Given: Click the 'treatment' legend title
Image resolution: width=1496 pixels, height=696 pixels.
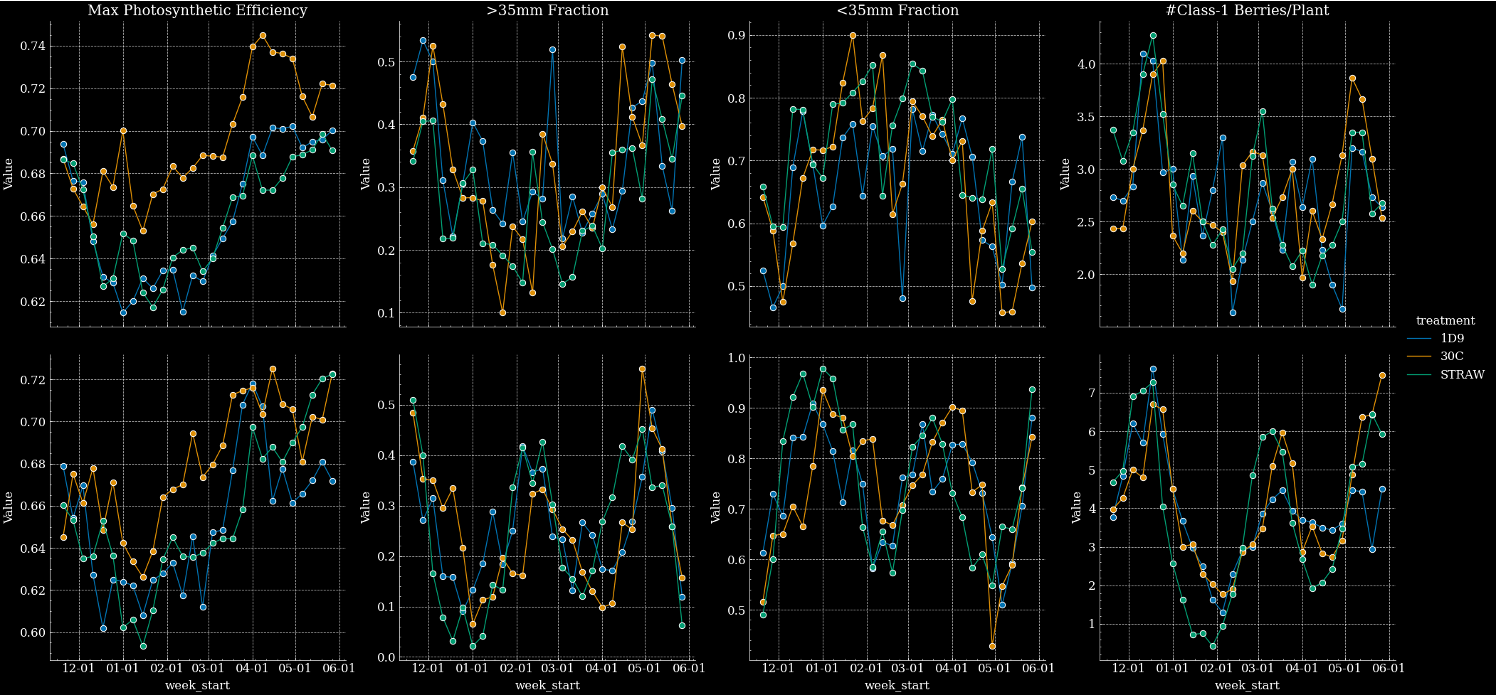Looking at the screenshot, I should 1445,321.
